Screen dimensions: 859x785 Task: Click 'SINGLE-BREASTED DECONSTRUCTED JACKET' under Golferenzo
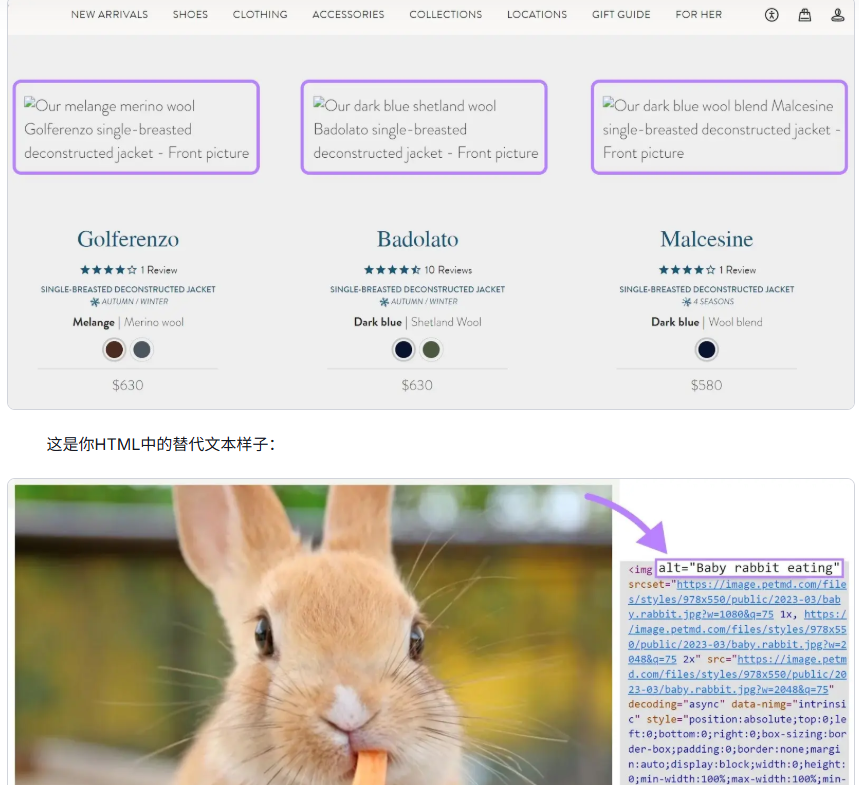pos(128,289)
